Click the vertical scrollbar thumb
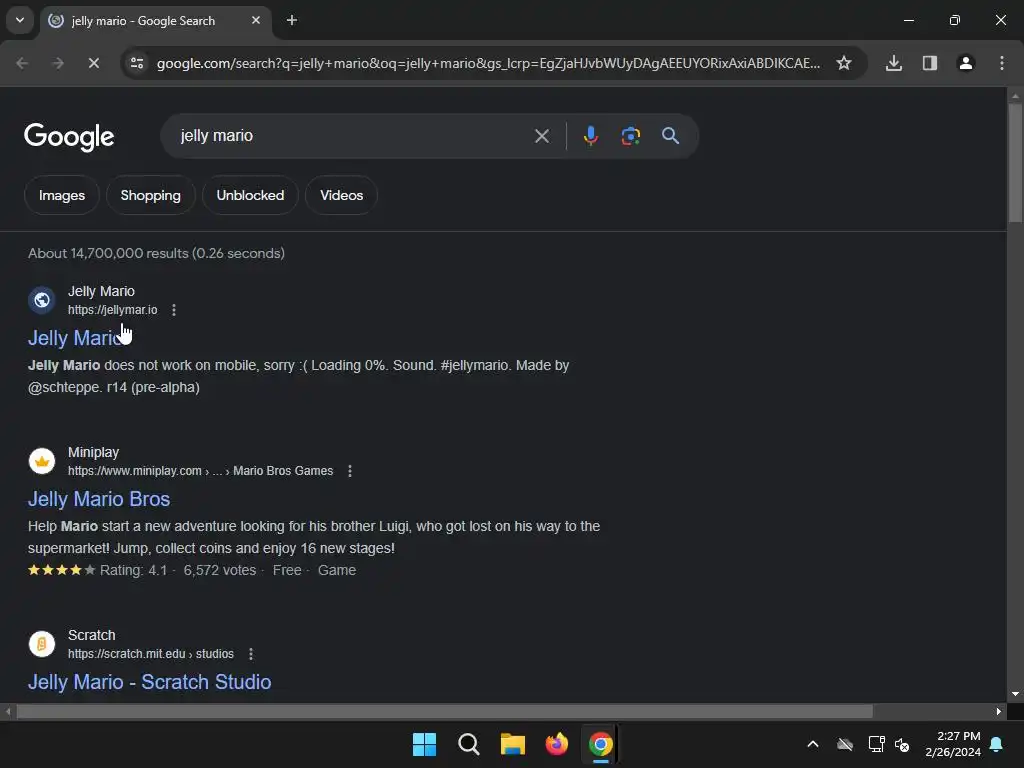1024x768 pixels. [x=1015, y=163]
